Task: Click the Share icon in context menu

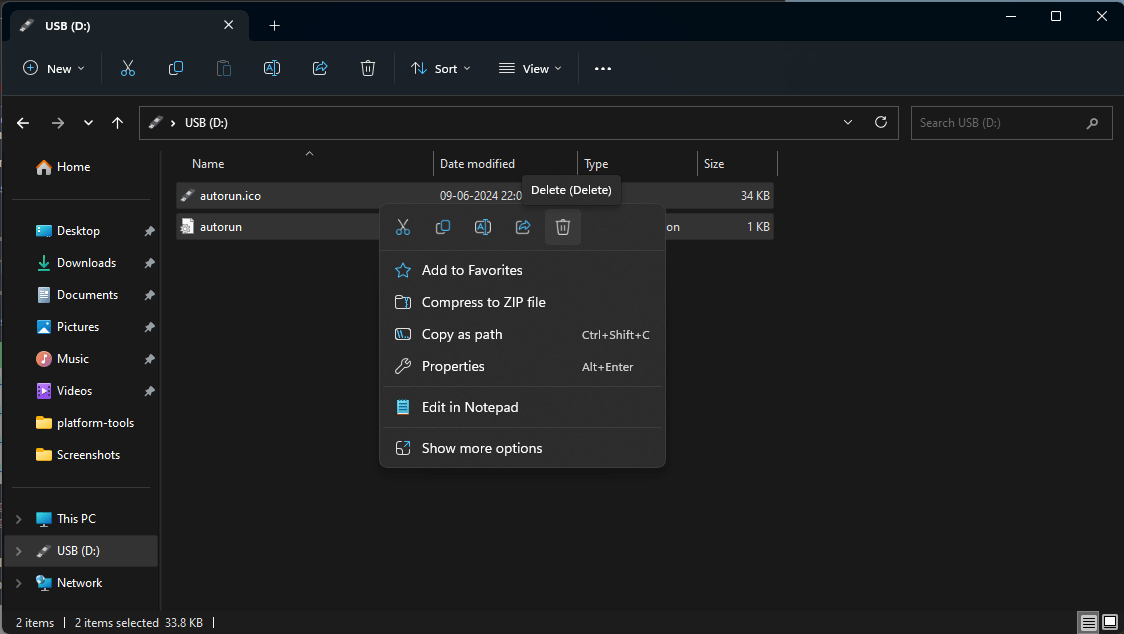Action: pos(523,228)
